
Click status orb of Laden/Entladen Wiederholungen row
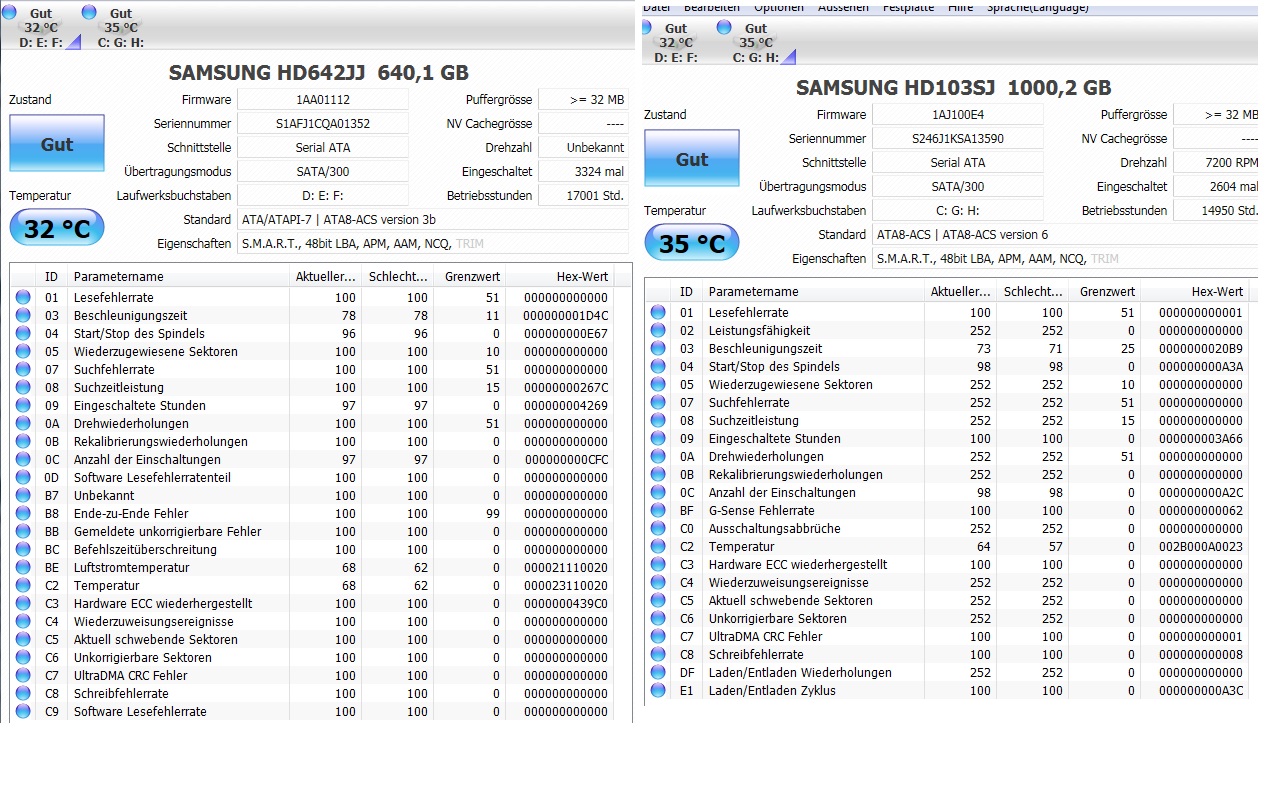(x=658, y=672)
